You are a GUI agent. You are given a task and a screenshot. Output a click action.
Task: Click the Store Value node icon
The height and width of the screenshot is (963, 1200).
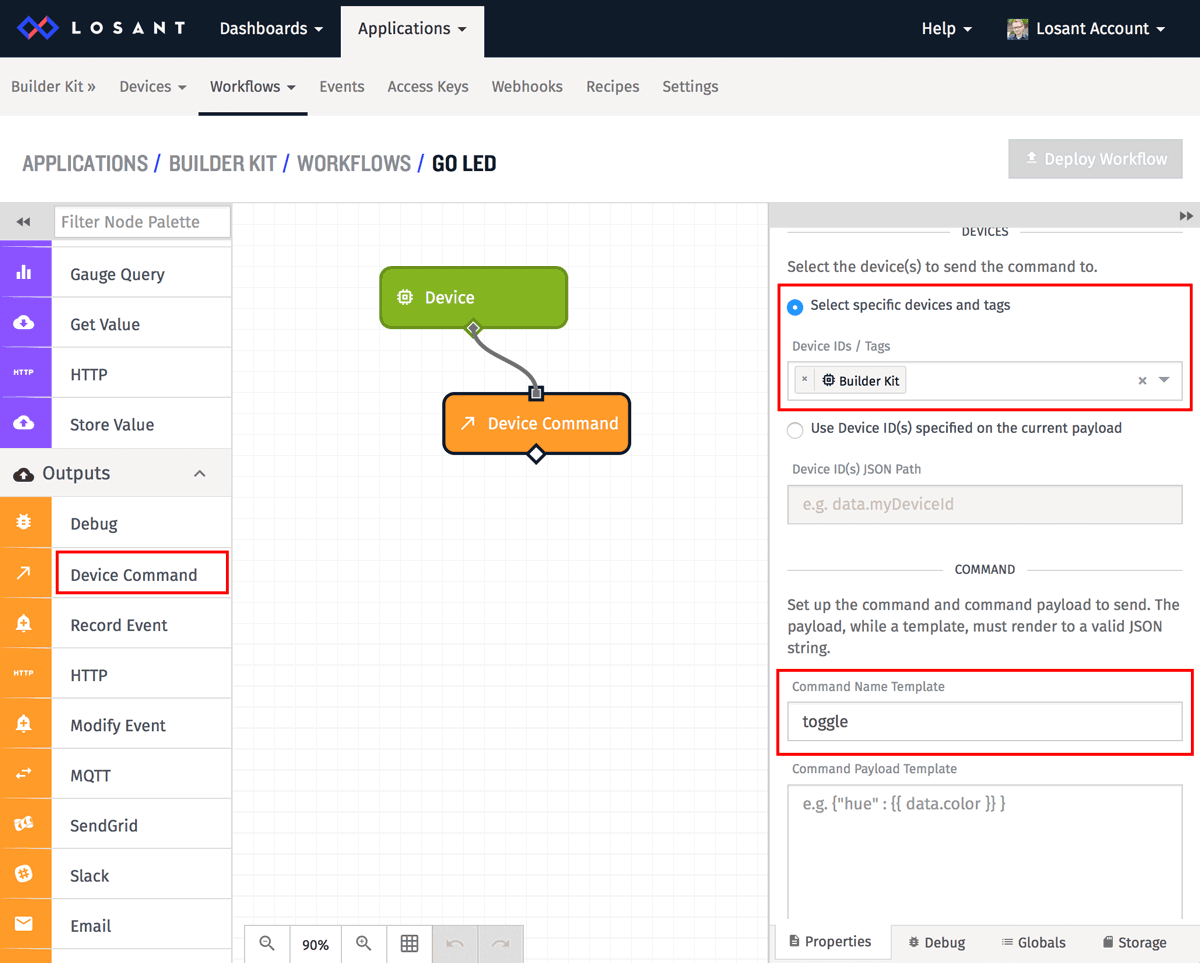[x=25, y=423]
